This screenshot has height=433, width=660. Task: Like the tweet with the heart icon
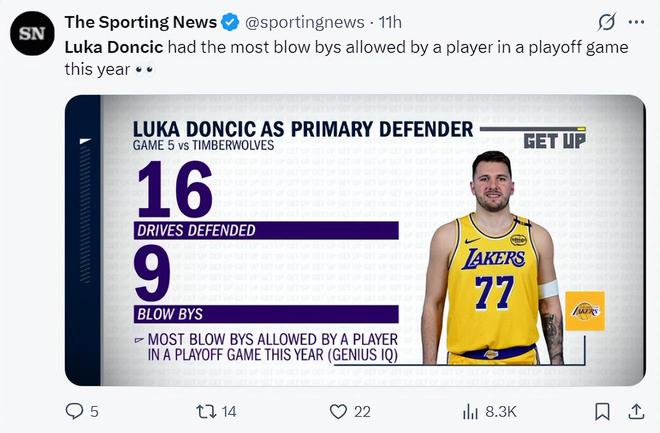(x=338, y=411)
